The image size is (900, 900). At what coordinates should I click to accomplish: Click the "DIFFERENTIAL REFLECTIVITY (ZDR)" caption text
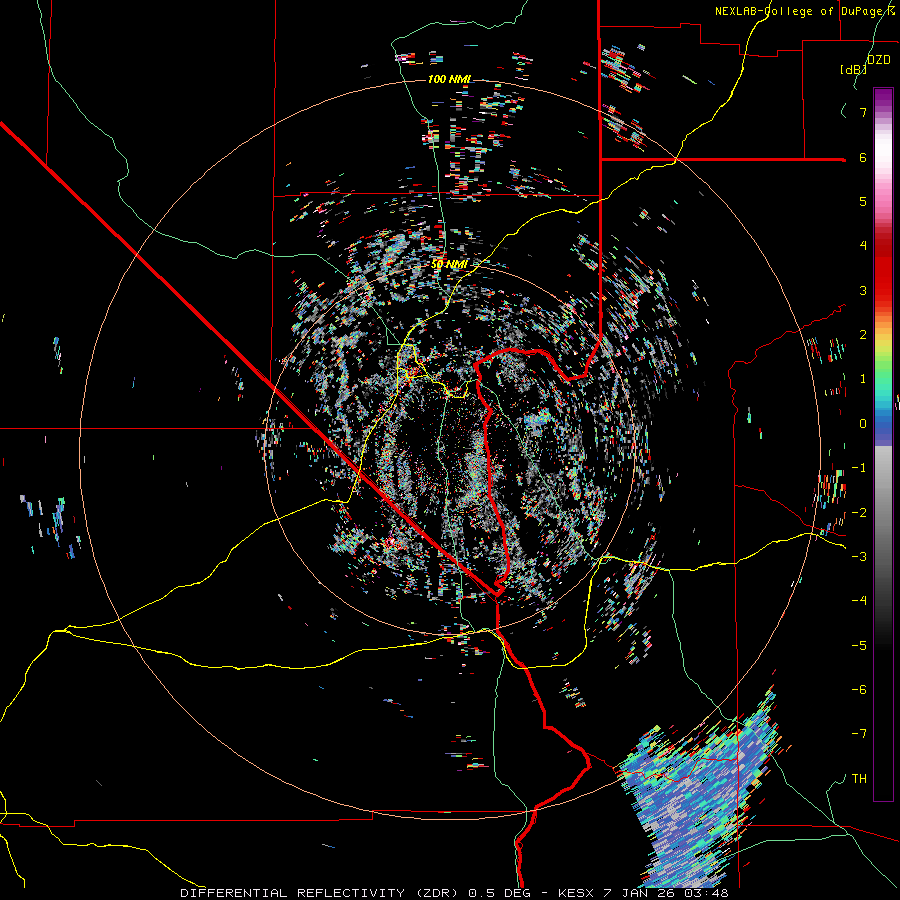[x=320, y=893]
